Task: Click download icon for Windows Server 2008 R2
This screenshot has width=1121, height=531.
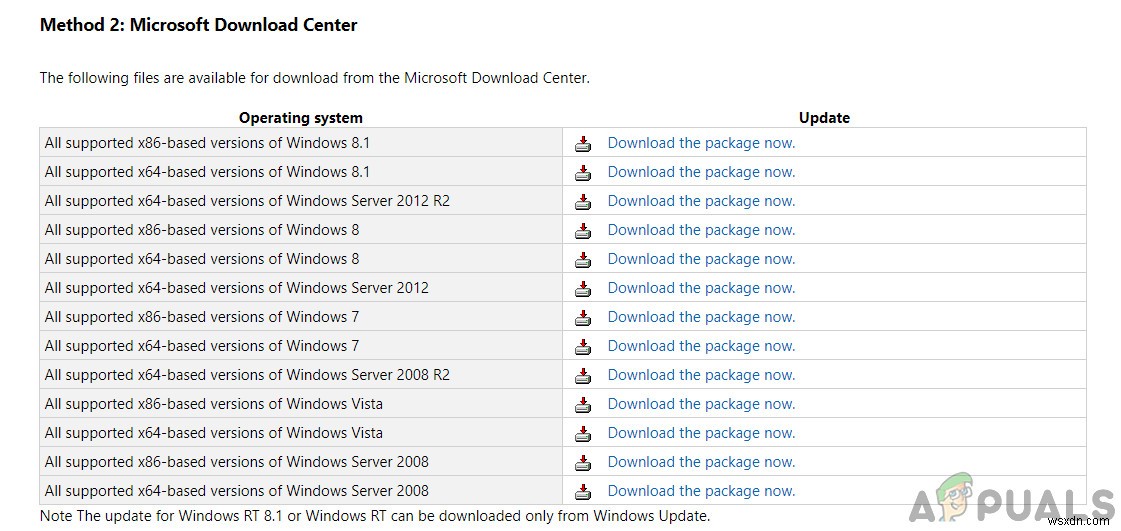Action: pos(583,375)
